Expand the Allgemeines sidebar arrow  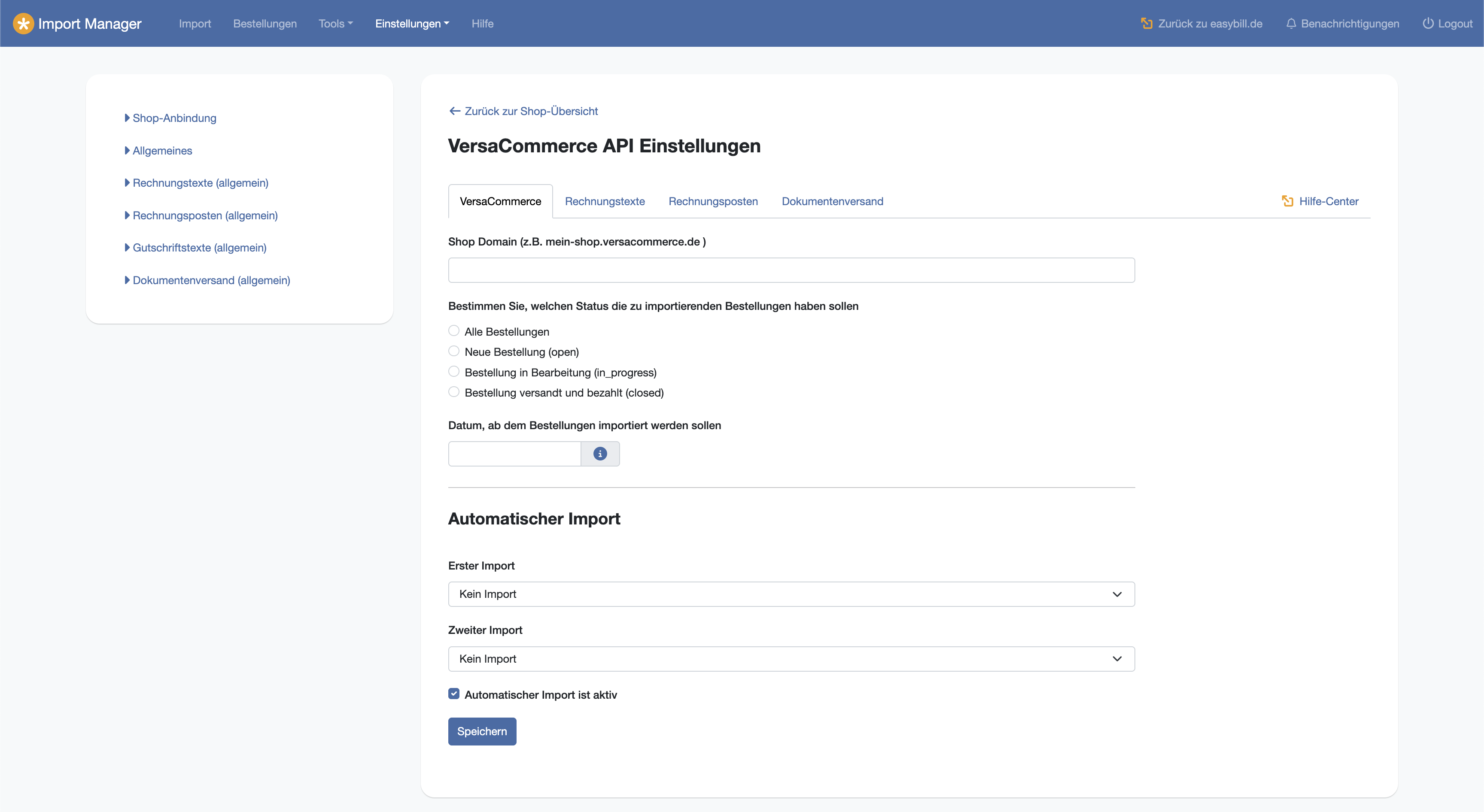[x=127, y=150]
